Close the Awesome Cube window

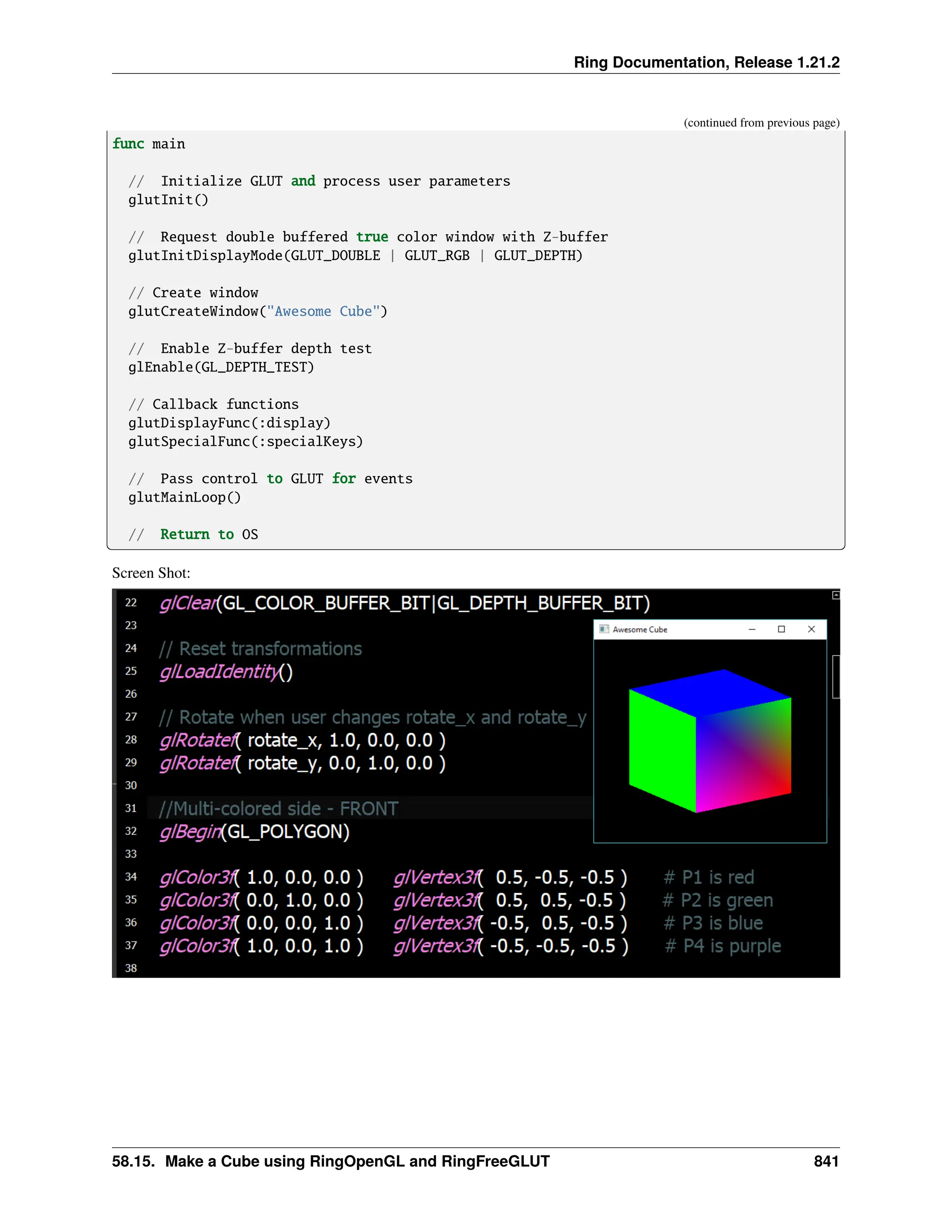pos(811,629)
